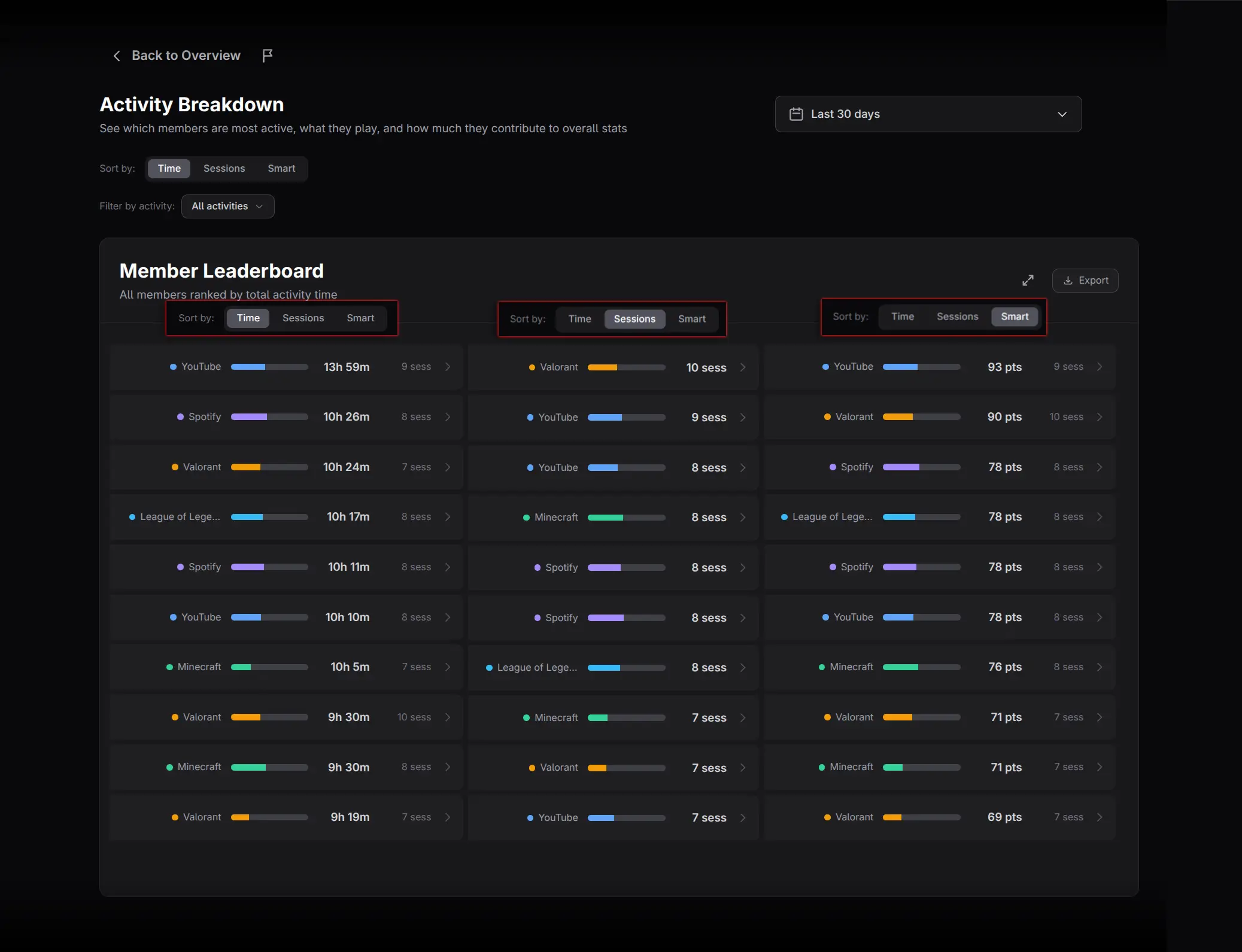Click the '7 sess' count in the Valorant 10h 24m row
Image resolution: width=1242 pixels, height=952 pixels.
click(416, 467)
